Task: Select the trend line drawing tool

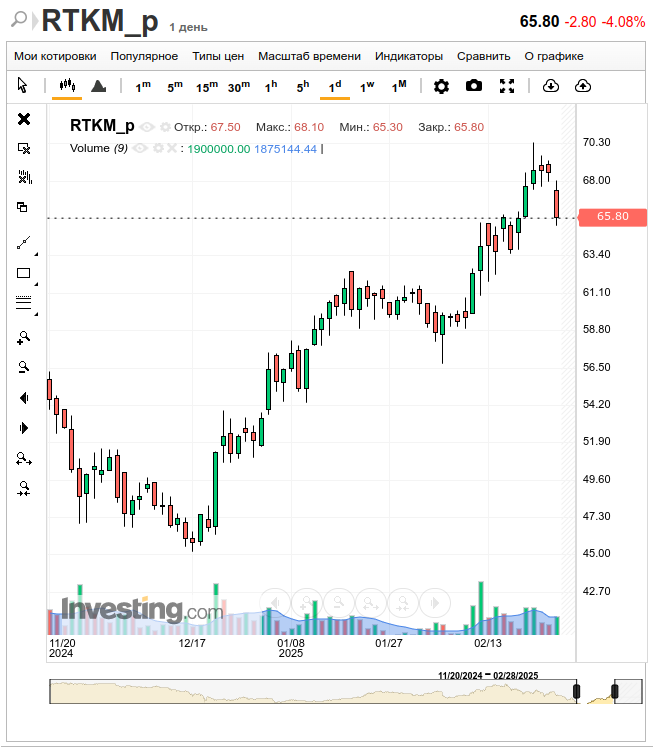Action: [23, 243]
